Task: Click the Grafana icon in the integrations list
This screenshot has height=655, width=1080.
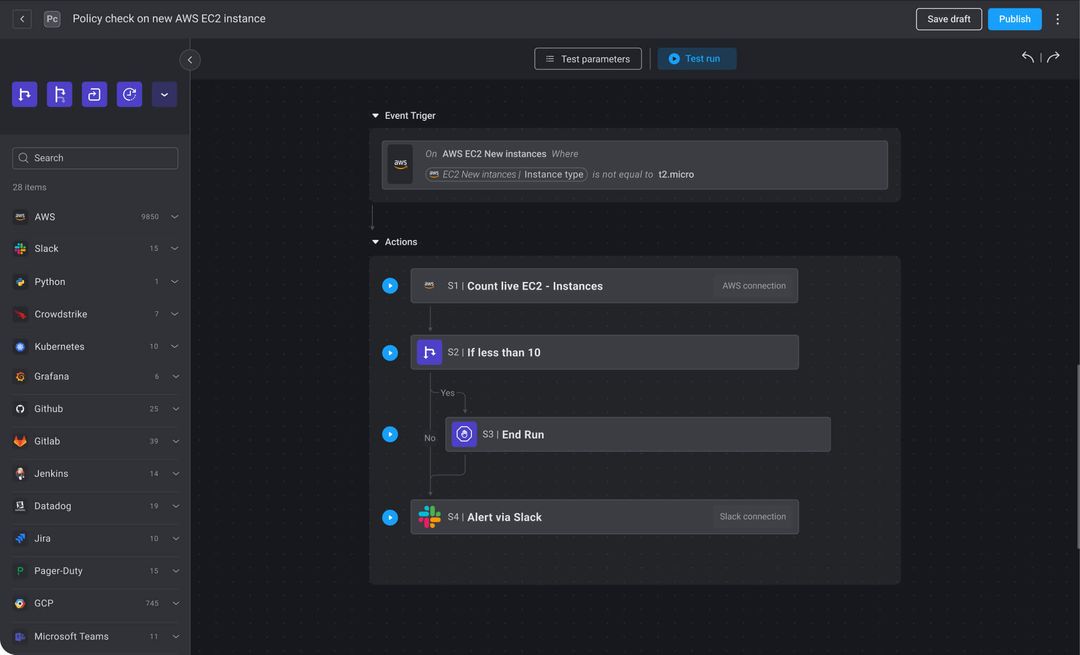Action: [20, 376]
